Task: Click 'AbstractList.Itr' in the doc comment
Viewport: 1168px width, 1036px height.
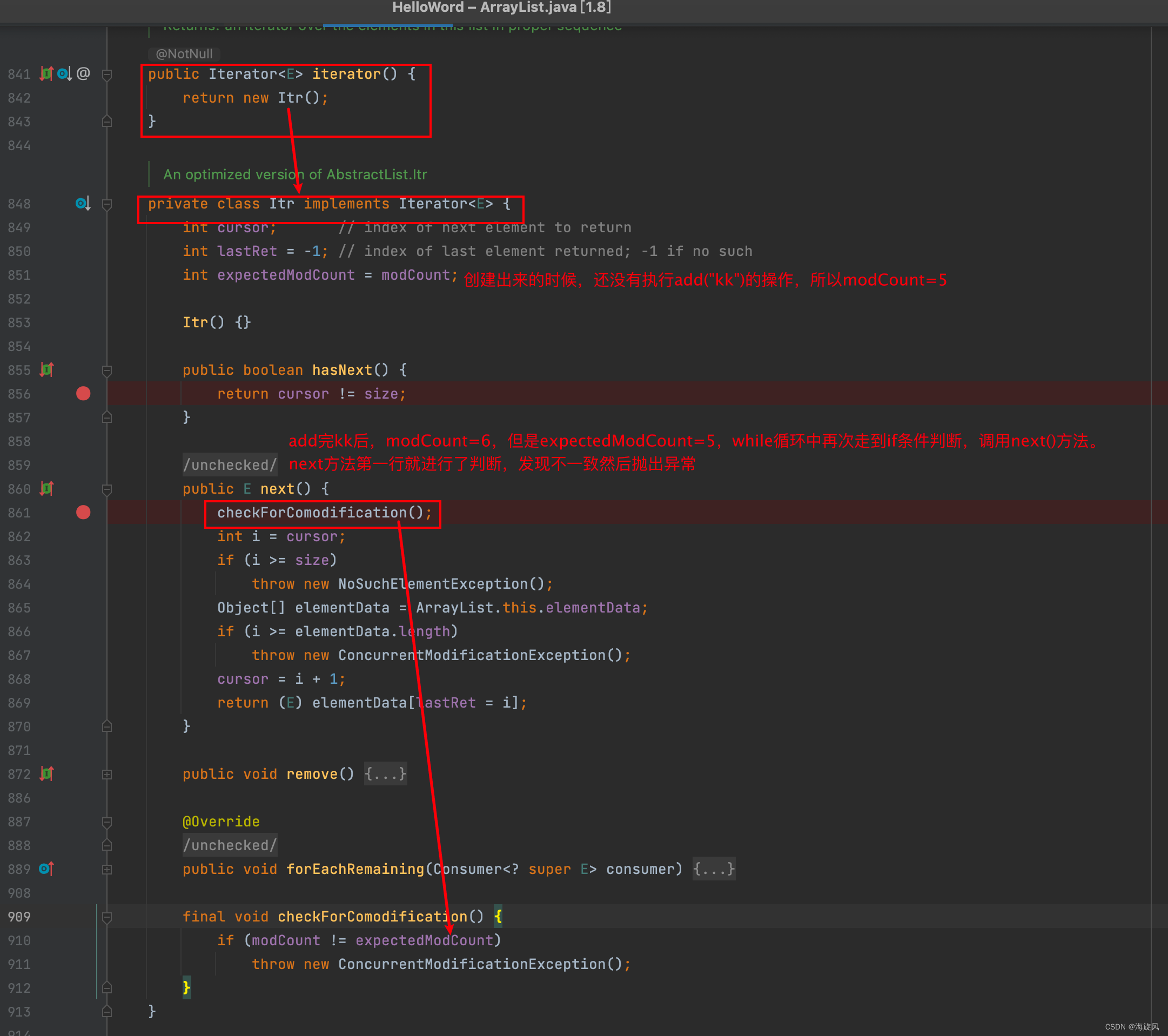Action: [x=377, y=174]
